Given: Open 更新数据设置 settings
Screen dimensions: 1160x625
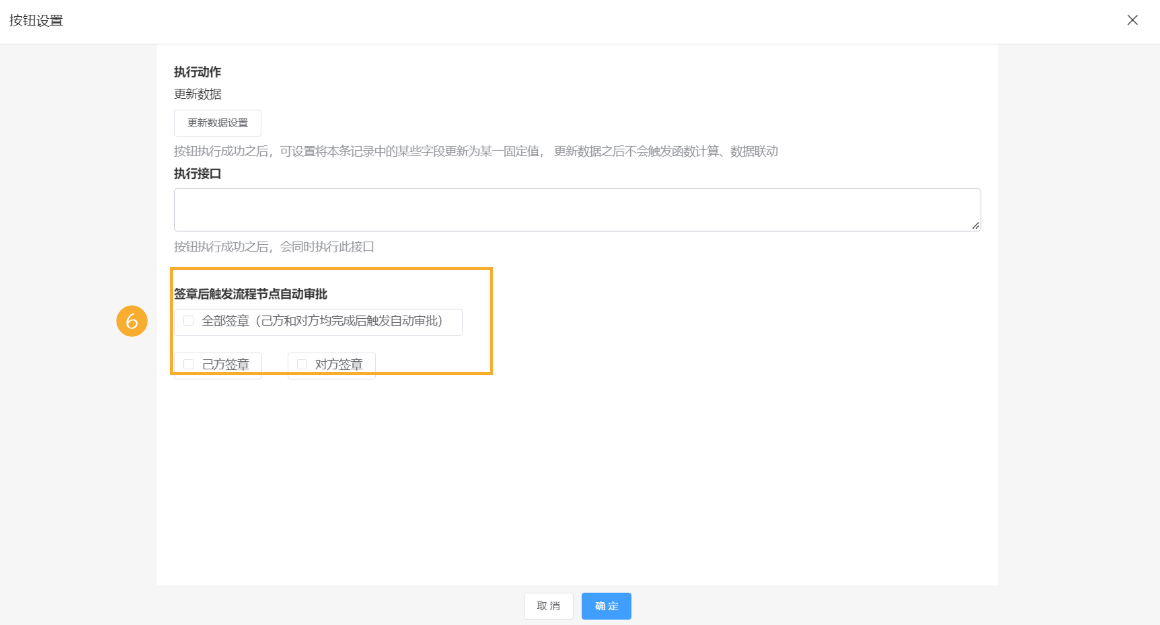Looking at the screenshot, I should coord(217,123).
